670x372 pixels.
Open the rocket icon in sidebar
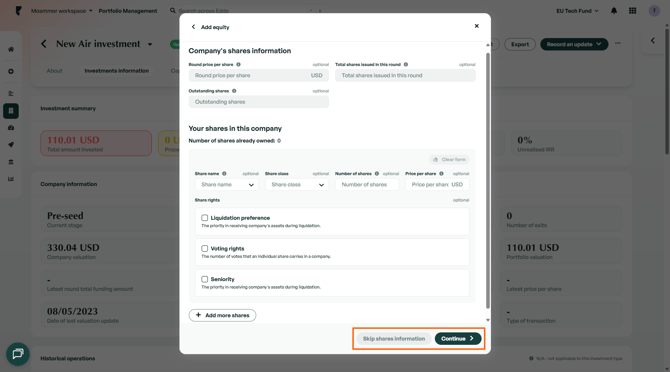point(11,145)
